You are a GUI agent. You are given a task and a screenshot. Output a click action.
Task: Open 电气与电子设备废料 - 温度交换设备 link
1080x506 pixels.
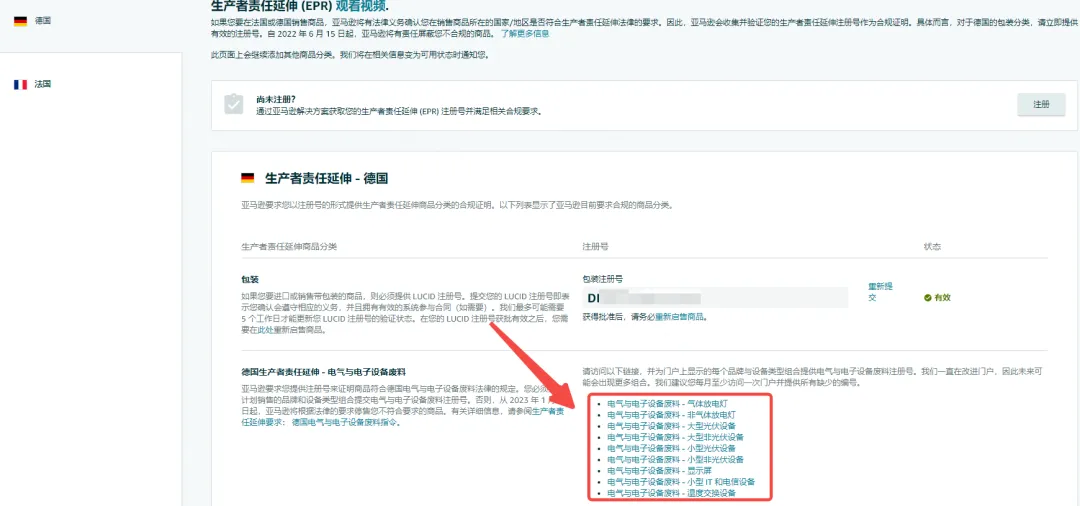coord(672,493)
